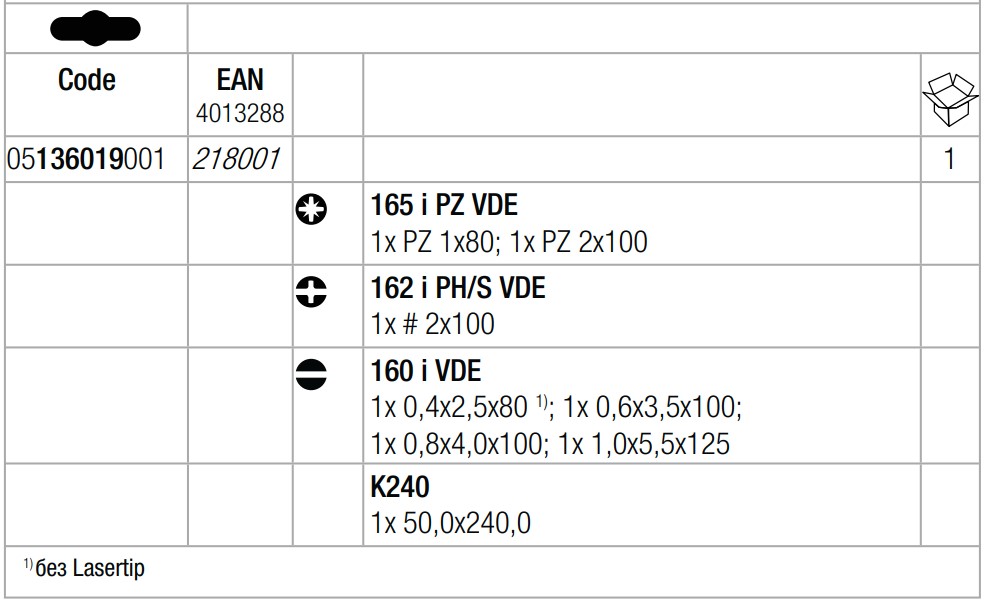Click the 1x 0,8x4,0x100 size line
This screenshot has height=602, width=984.
tap(550, 444)
